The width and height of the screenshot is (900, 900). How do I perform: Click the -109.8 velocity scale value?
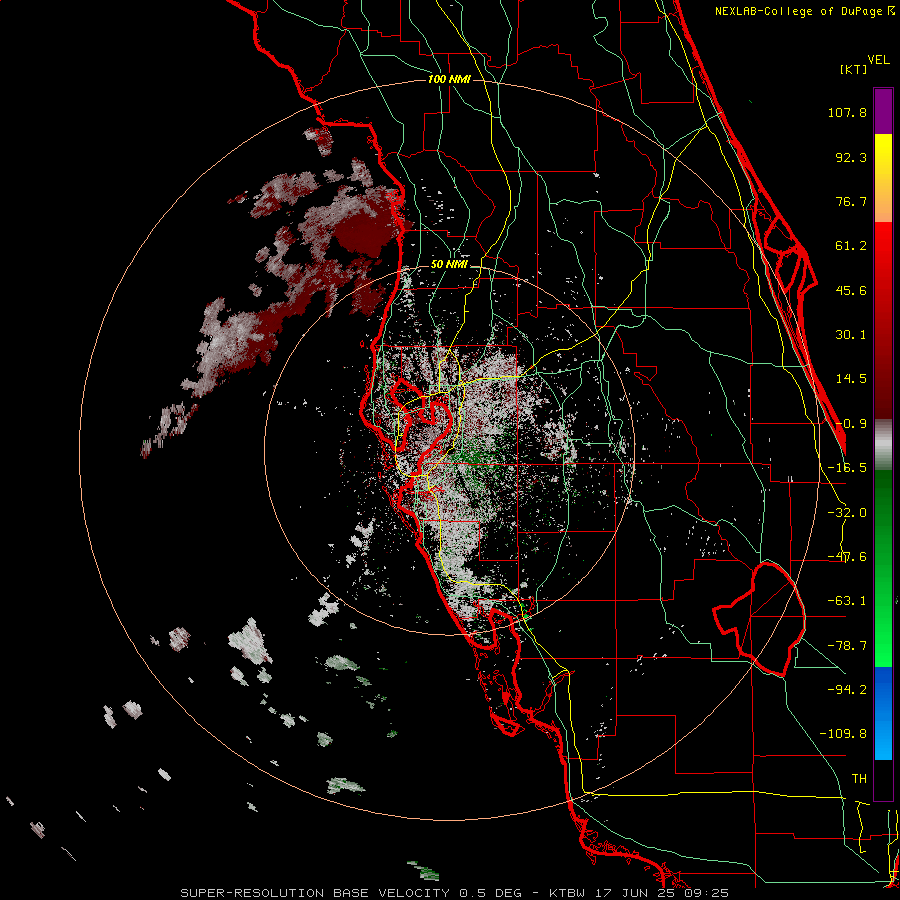[x=843, y=734]
